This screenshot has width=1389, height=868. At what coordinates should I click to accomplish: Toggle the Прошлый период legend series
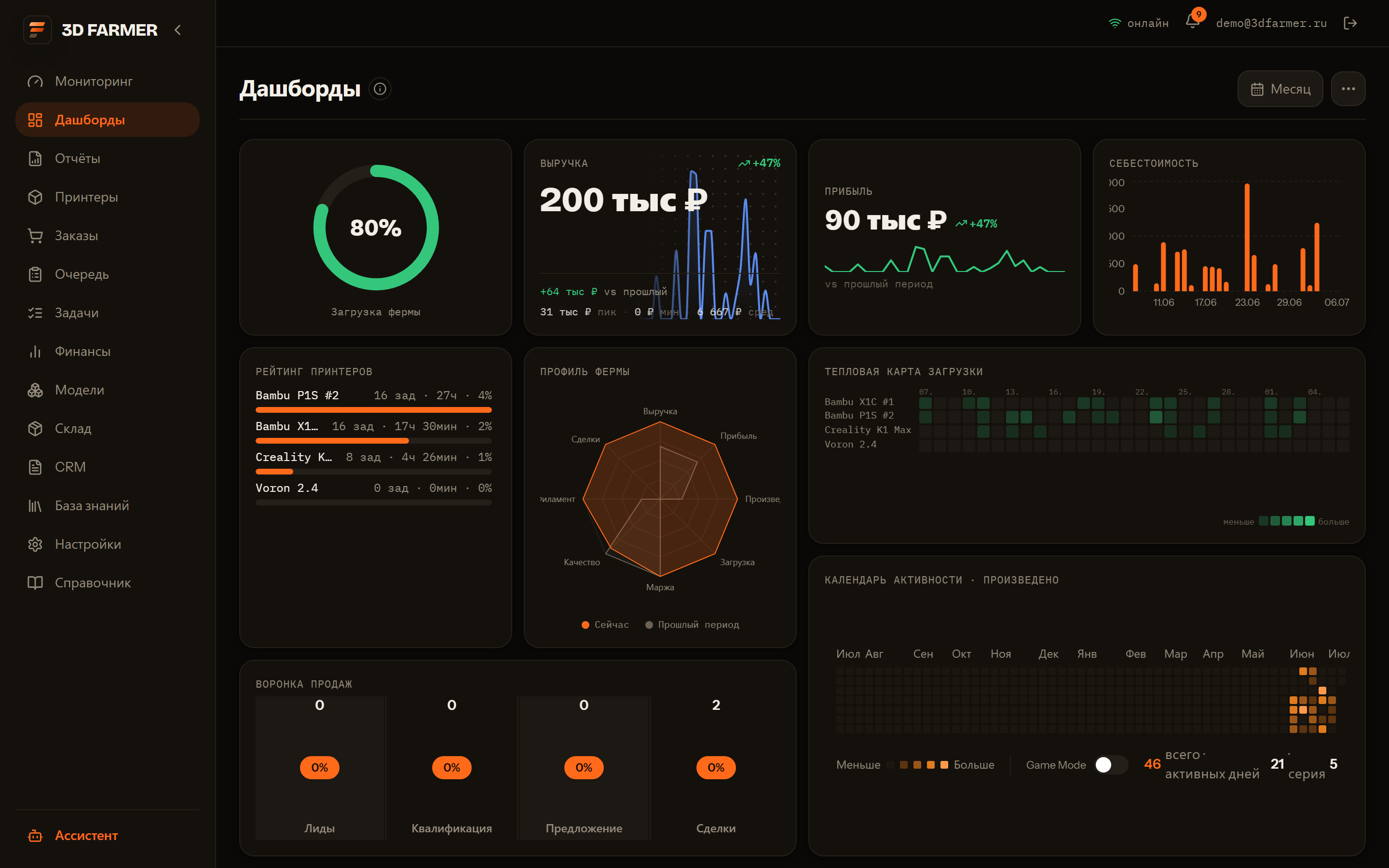pos(692,624)
